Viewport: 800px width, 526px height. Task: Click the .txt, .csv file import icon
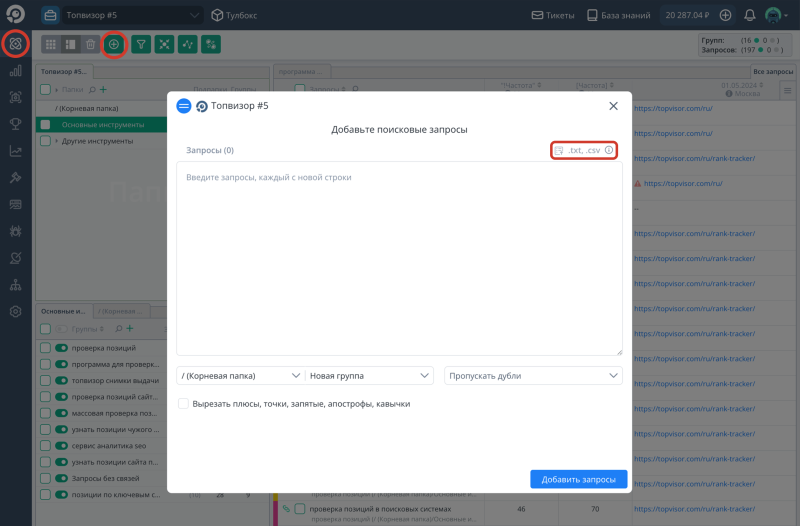[x=560, y=150]
